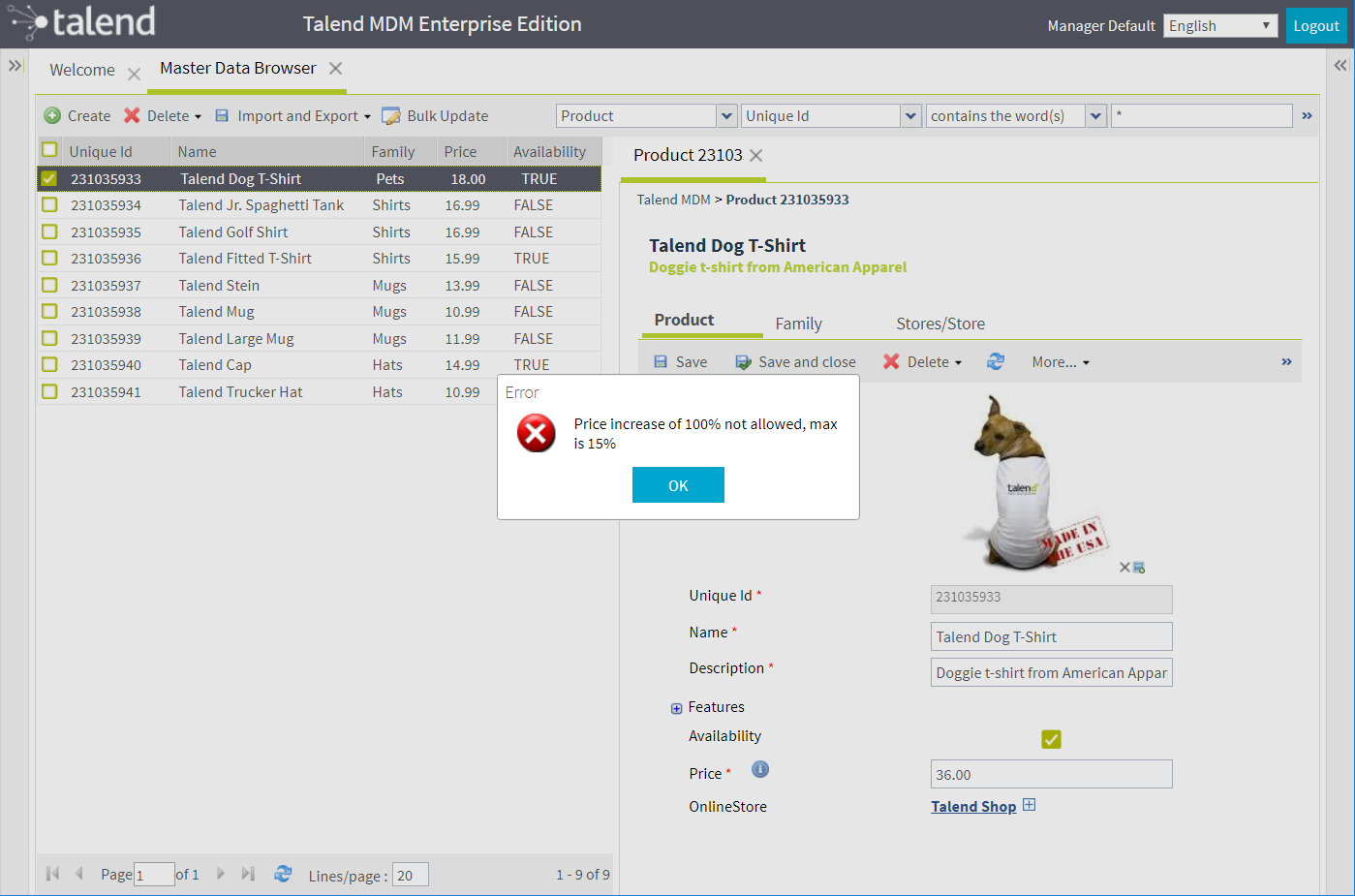Go to previous page of results
Viewport: 1355px width, 896px height.
point(79,874)
